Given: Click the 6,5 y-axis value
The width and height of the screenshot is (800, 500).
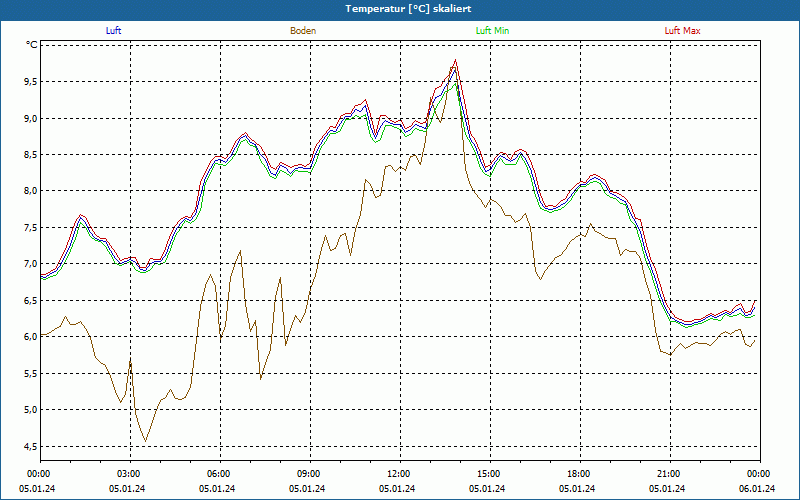Looking at the screenshot, I should [x=31, y=301].
